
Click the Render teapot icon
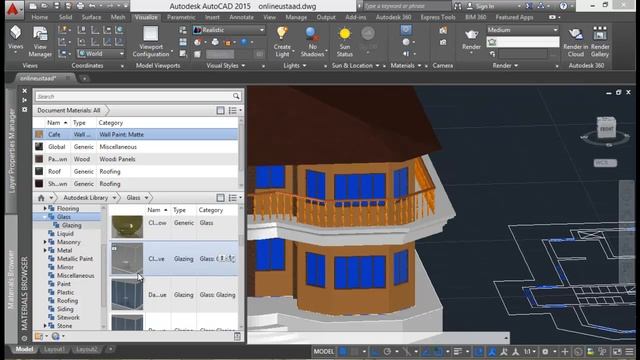pos(471,35)
